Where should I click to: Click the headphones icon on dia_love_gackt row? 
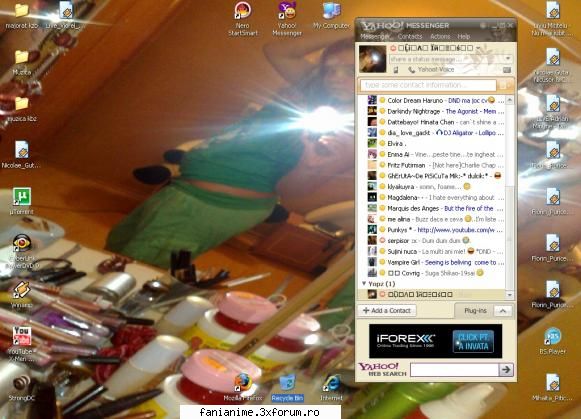[439, 133]
